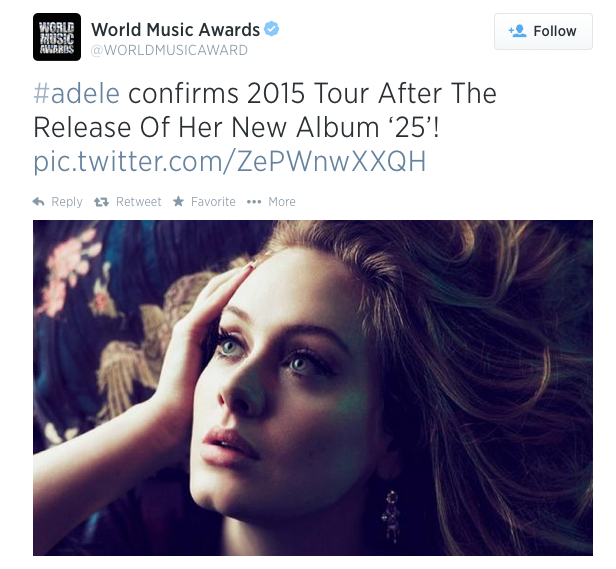Viewport: 616px width, 569px height.
Task: Click the earring in the attached photo
Action: (x=390, y=516)
